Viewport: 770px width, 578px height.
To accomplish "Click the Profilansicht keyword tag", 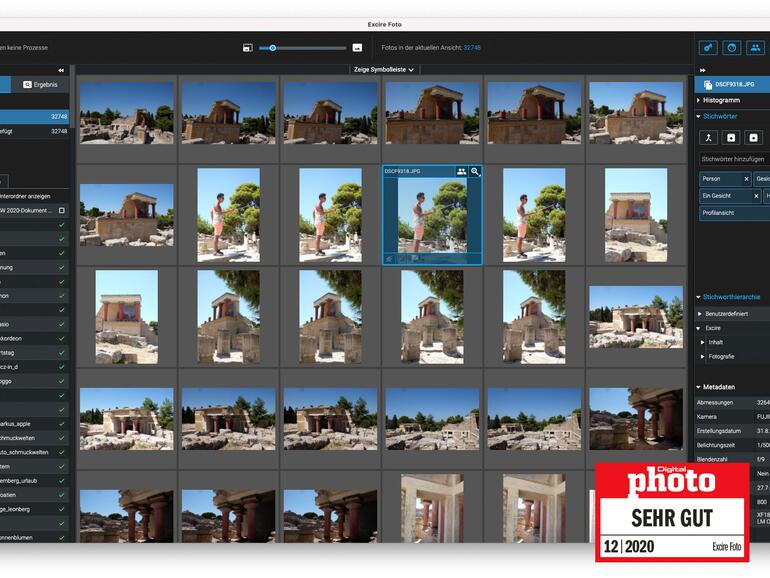I will [735, 213].
